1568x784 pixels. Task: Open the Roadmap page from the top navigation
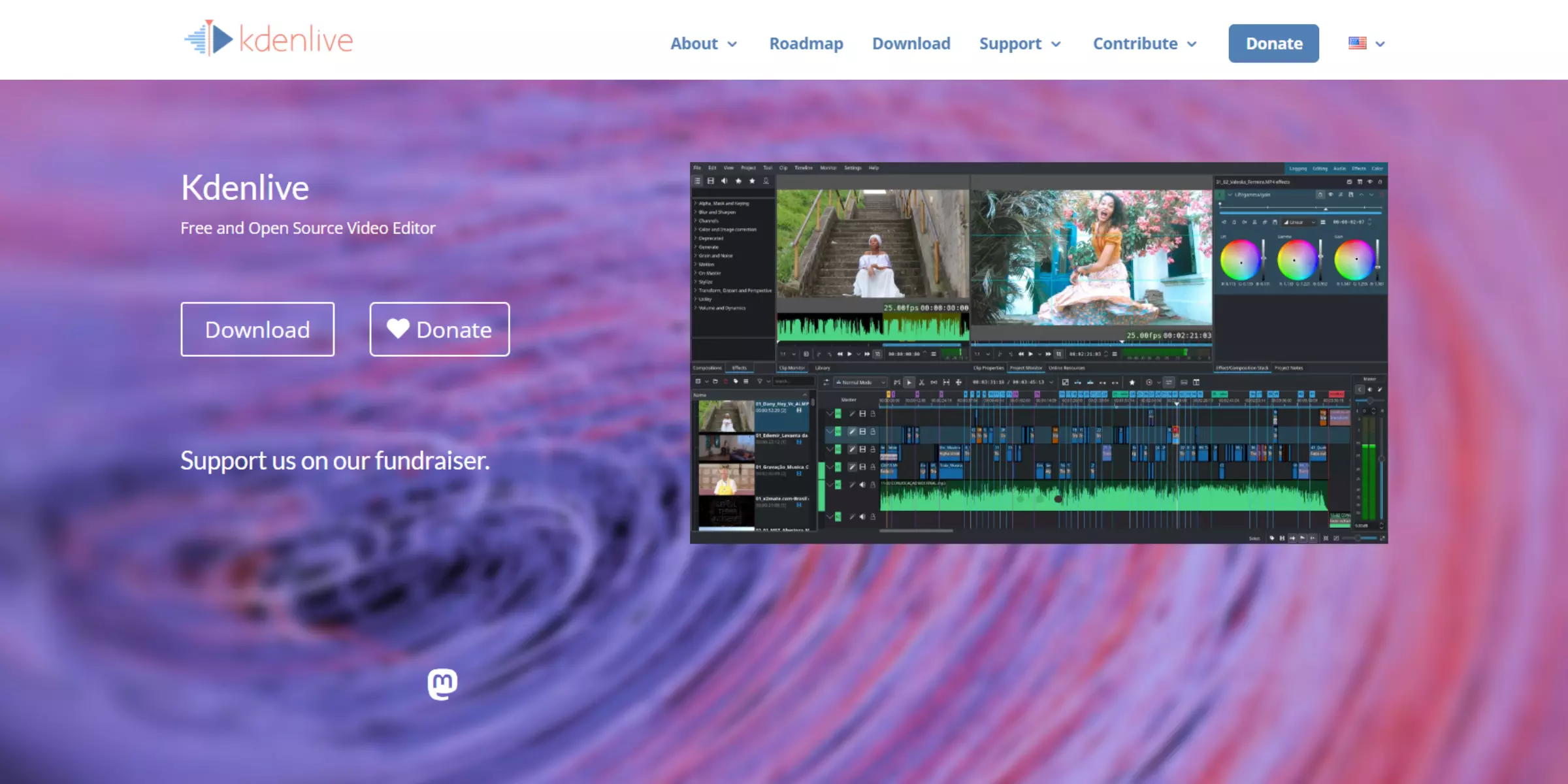coord(806,43)
